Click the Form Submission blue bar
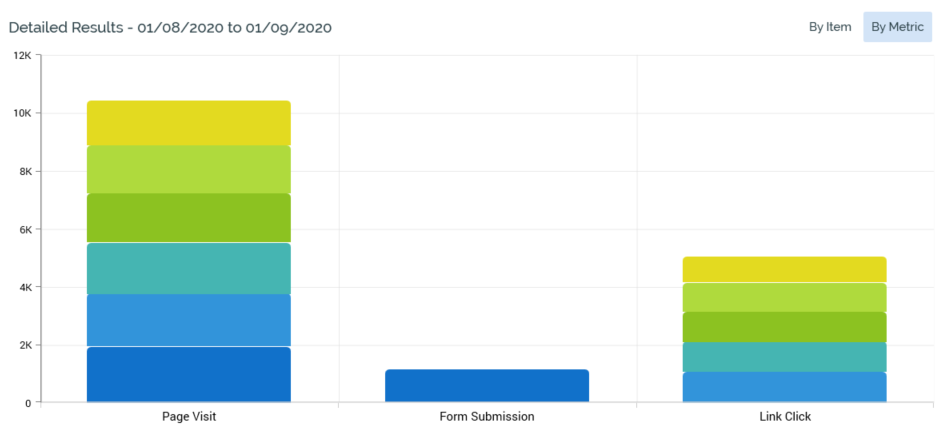The height and width of the screenshot is (434, 943). click(486, 385)
